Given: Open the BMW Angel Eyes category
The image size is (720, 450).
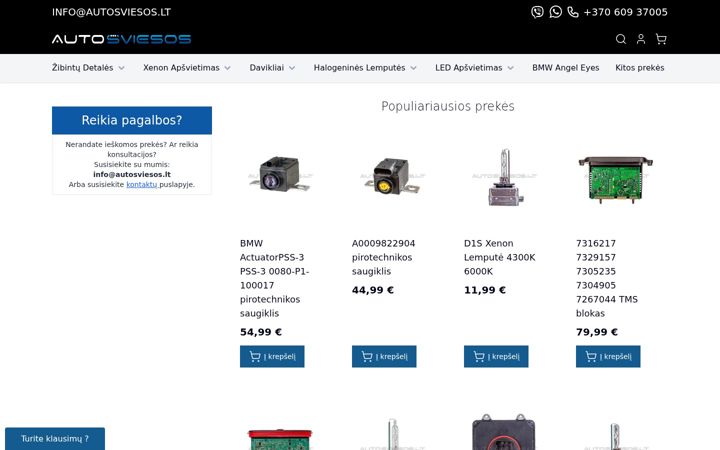Looking at the screenshot, I should click(566, 68).
